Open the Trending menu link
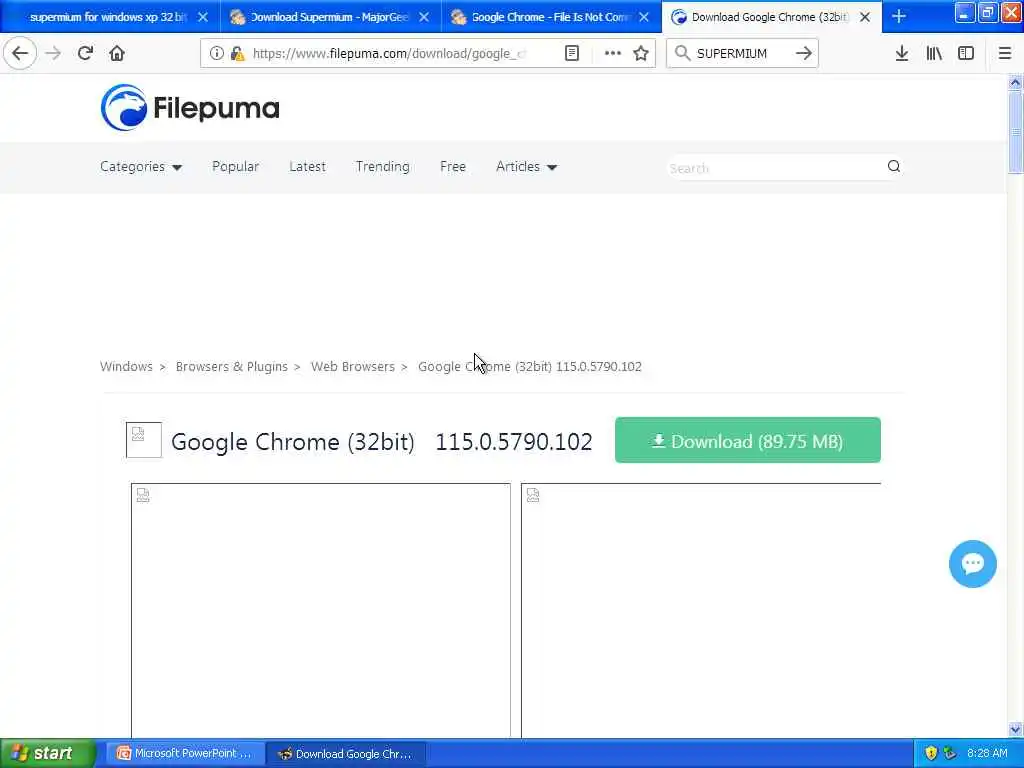The width and height of the screenshot is (1024, 768). 383,167
